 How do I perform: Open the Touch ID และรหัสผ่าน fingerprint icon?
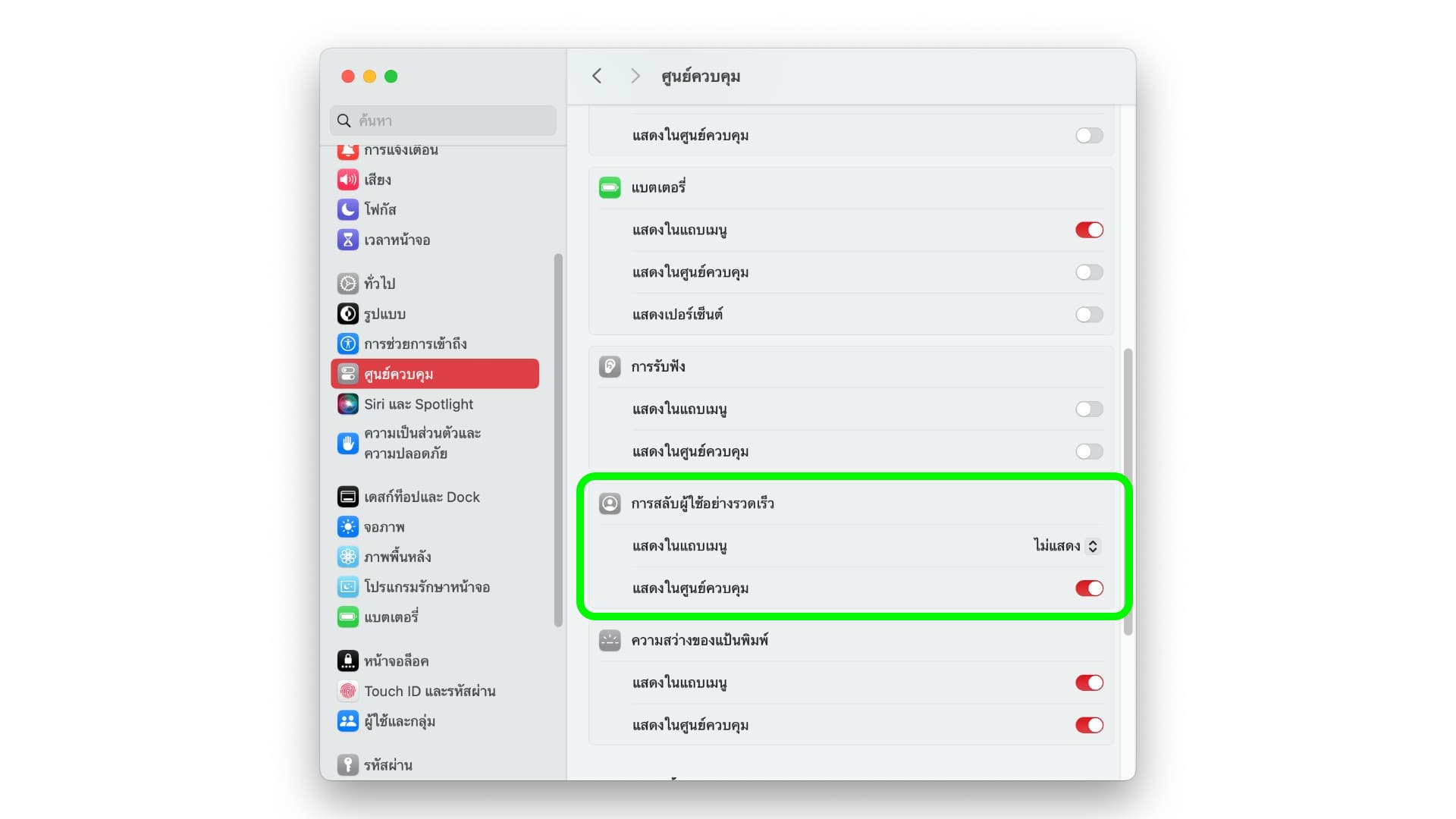[x=347, y=691]
